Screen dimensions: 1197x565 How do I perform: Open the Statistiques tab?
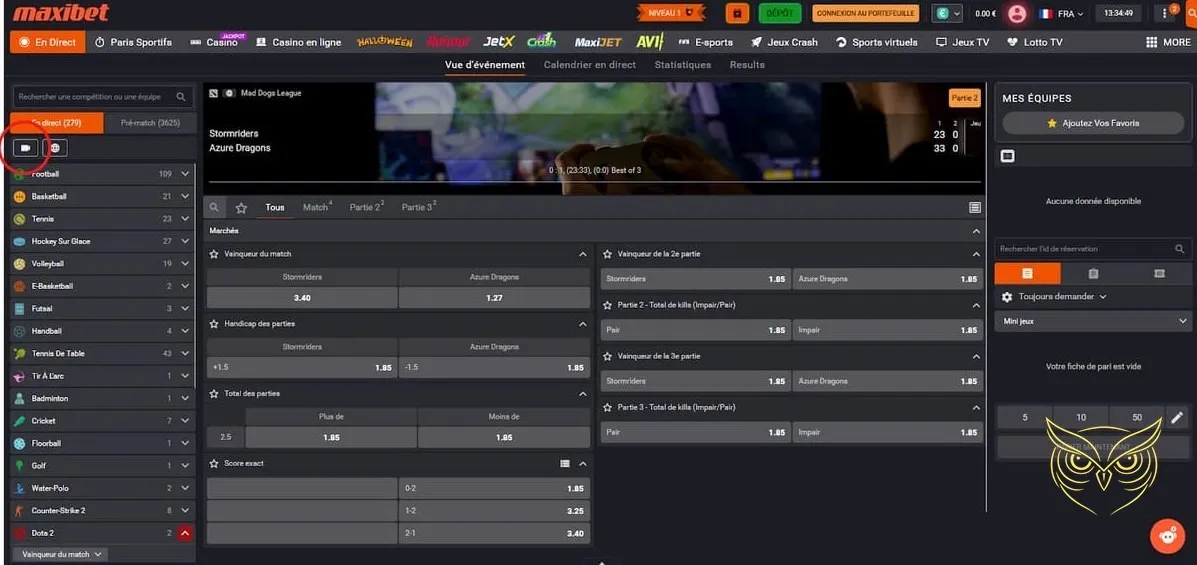[682, 65]
